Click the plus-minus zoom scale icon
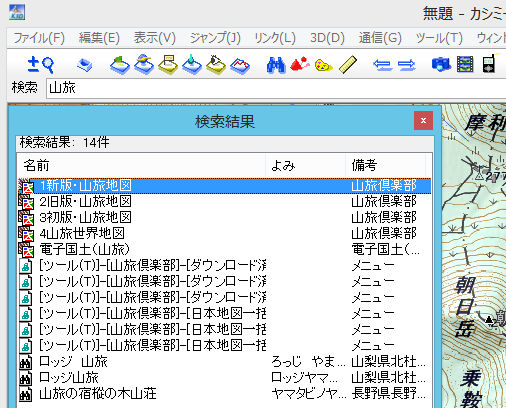The width and height of the screenshot is (506, 408). point(33,64)
